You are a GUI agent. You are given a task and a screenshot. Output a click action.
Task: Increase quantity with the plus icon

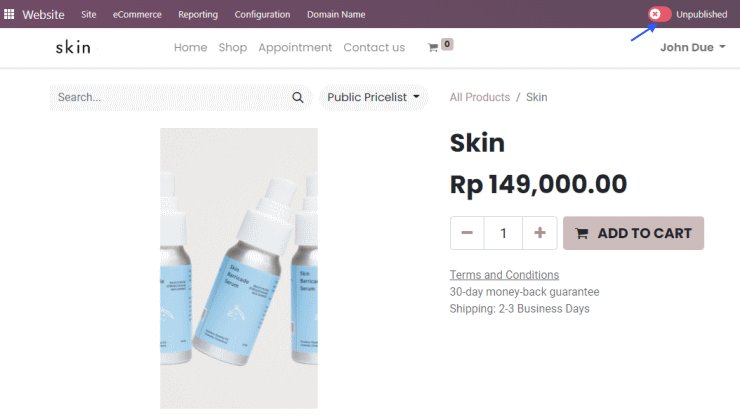[x=540, y=233]
